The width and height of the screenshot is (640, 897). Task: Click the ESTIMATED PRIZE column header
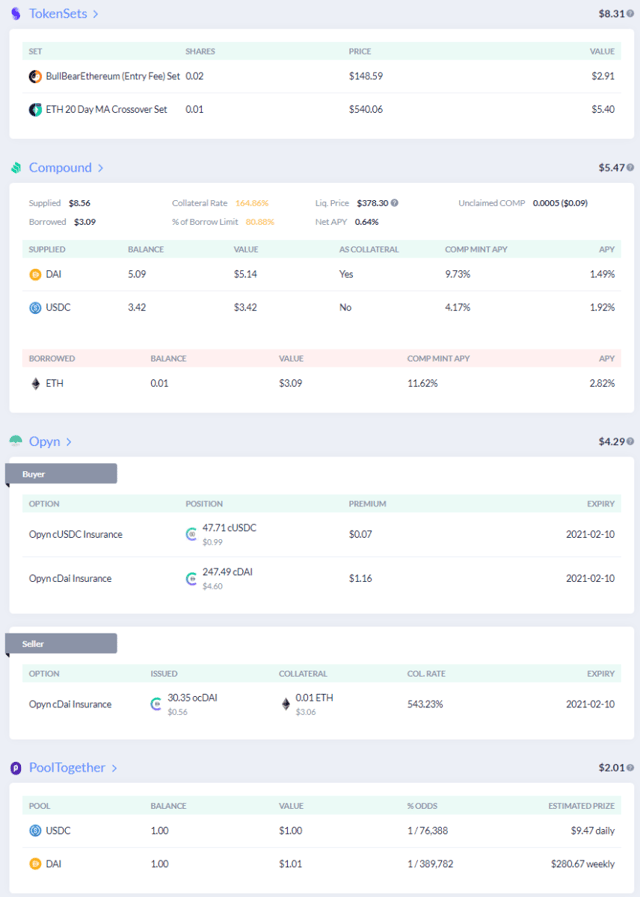coord(582,806)
